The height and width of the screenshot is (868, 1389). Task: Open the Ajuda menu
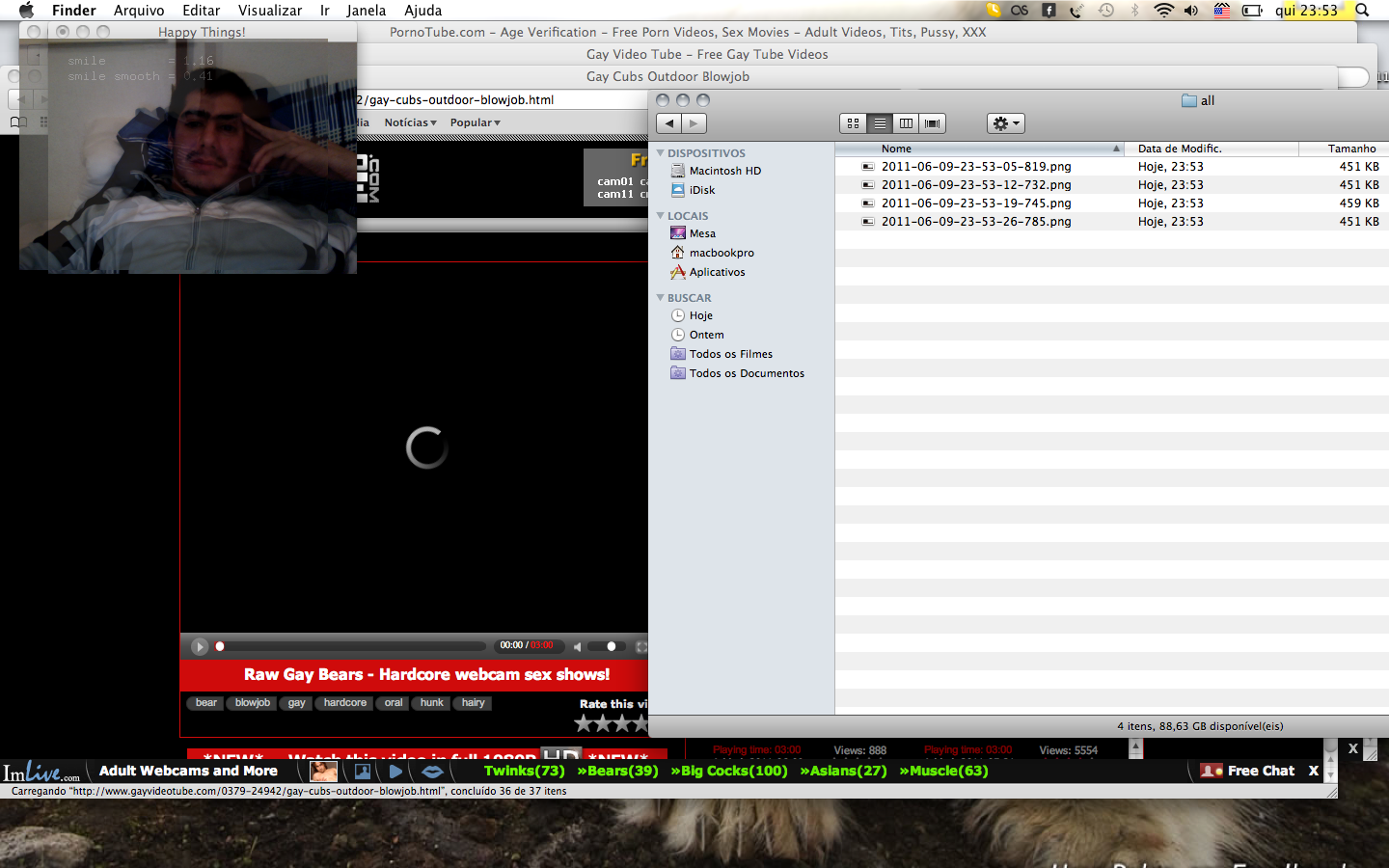click(x=422, y=11)
